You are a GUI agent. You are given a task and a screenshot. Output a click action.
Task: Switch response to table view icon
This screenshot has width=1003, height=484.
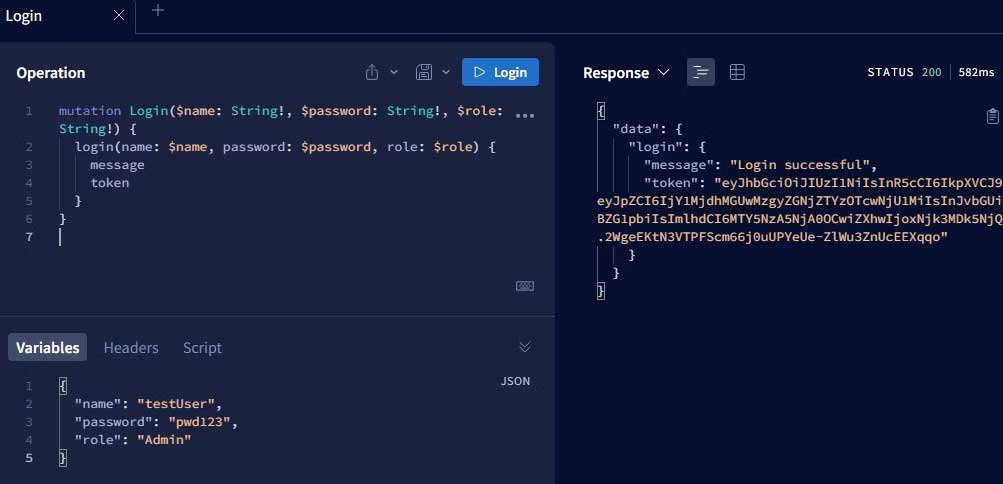click(x=737, y=72)
